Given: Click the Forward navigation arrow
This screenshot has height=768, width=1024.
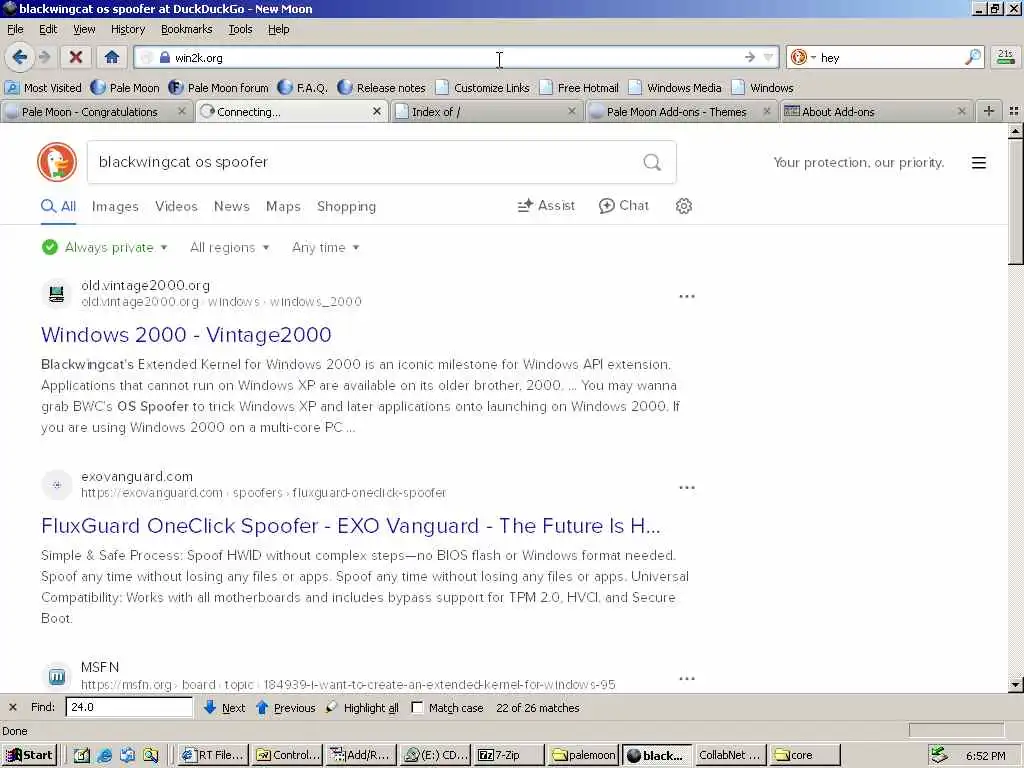Looking at the screenshot, I should 44,57.
